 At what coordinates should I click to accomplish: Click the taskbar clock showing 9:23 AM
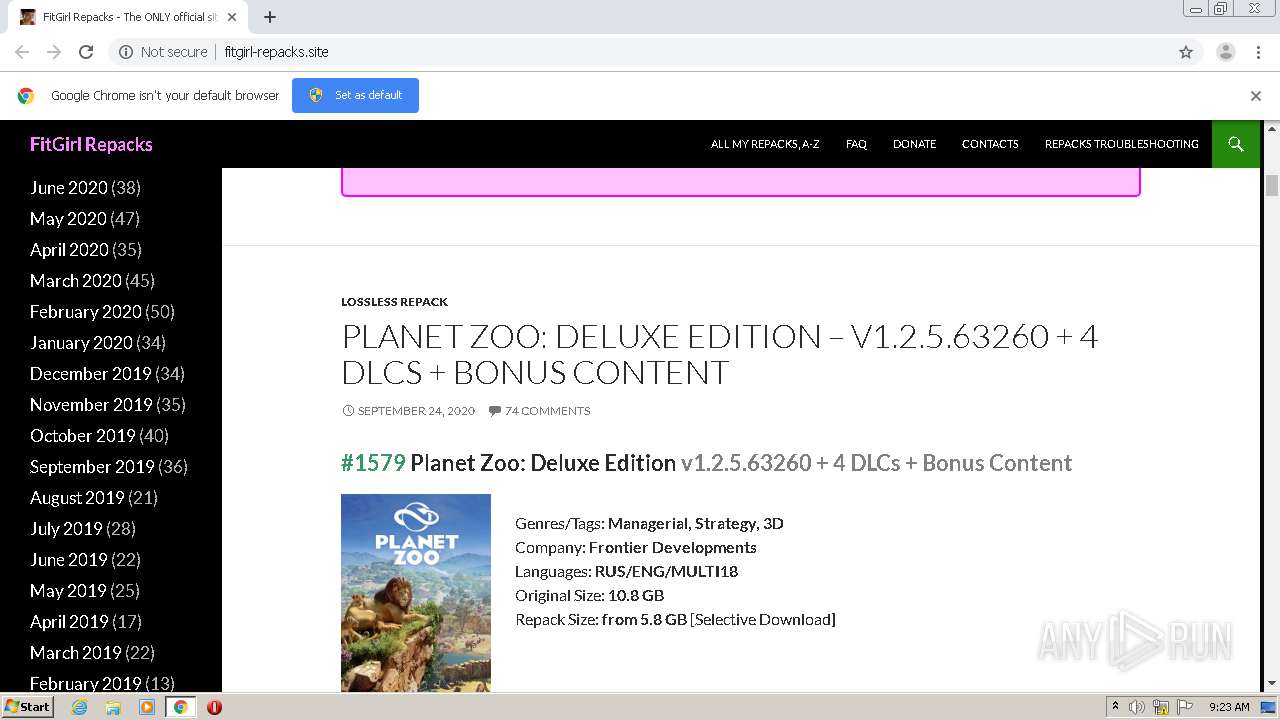1228,707
